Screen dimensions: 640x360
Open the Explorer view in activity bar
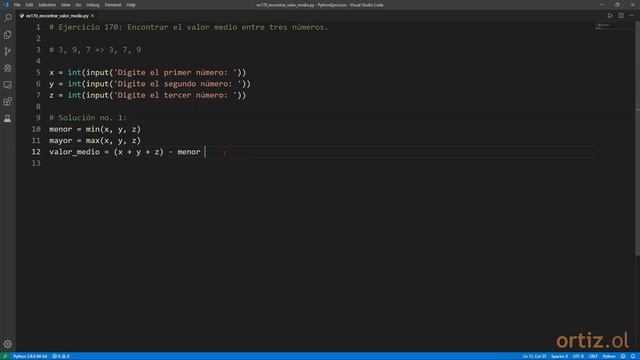pos(8,35)
